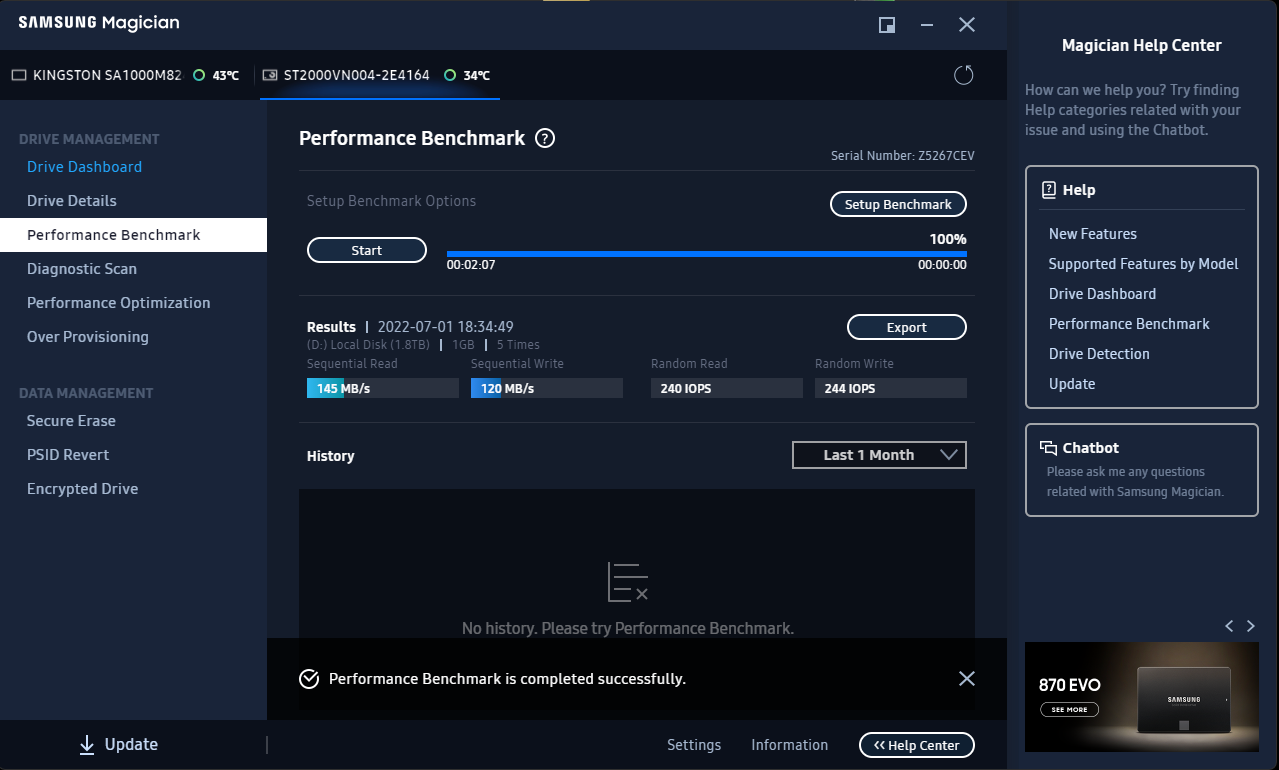Open the Last 1 Month dropdown
This screenshot has width=1279, height=770.
pyautogui.click(x=879, y=455)
